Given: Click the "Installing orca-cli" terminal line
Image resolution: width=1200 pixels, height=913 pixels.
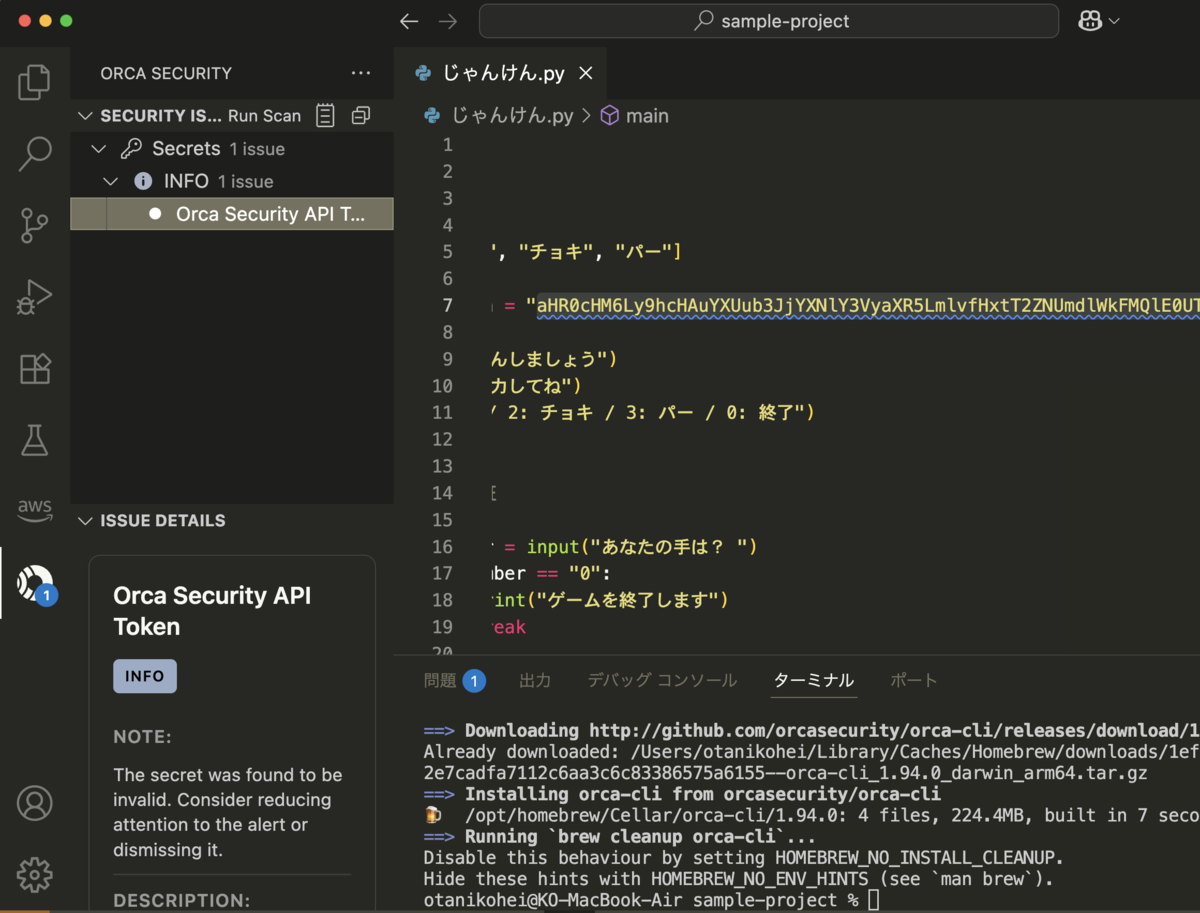Looking at the screenshot, I should [682, 794].
